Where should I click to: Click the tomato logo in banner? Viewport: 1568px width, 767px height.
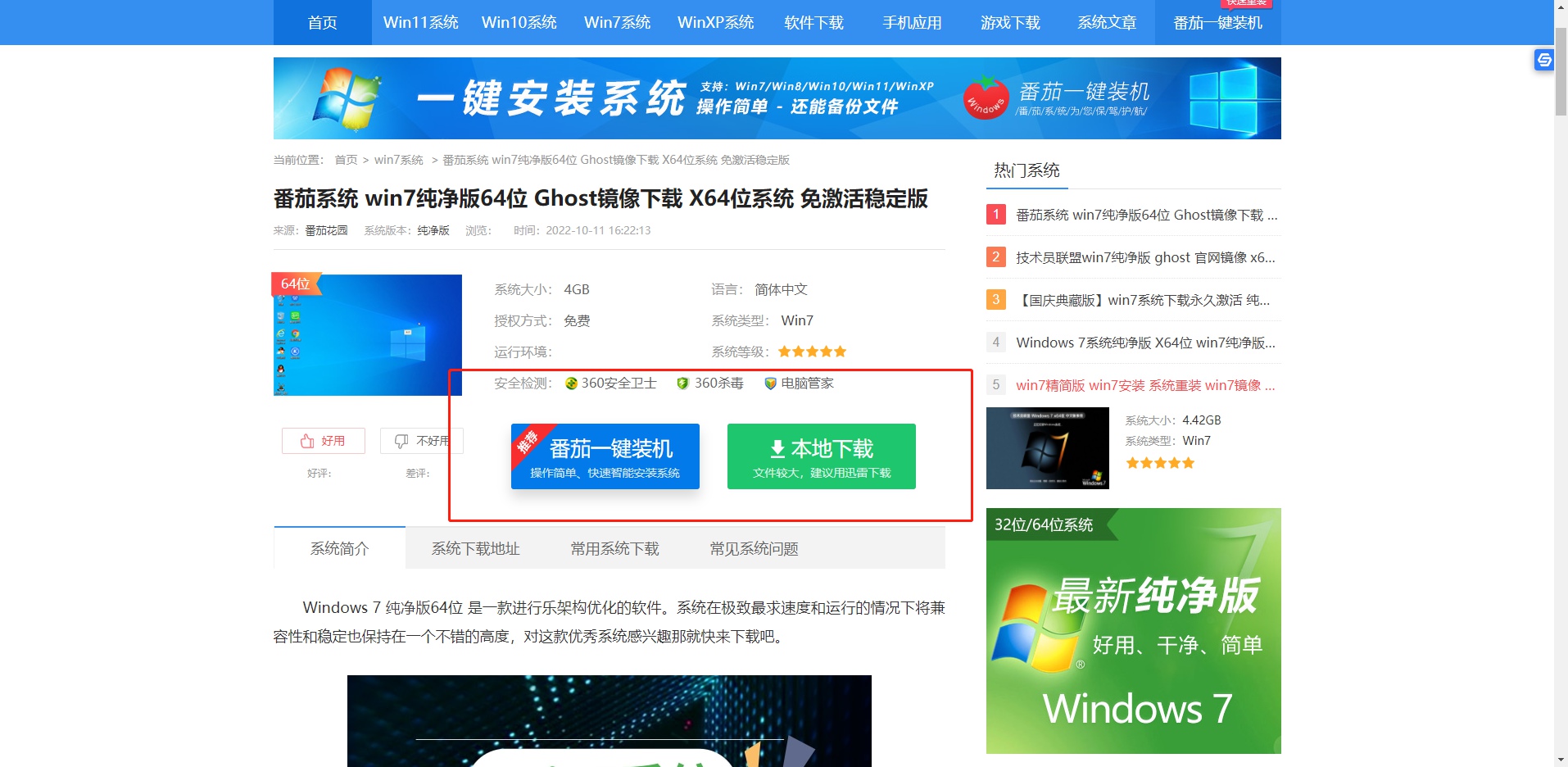[986, 98]
